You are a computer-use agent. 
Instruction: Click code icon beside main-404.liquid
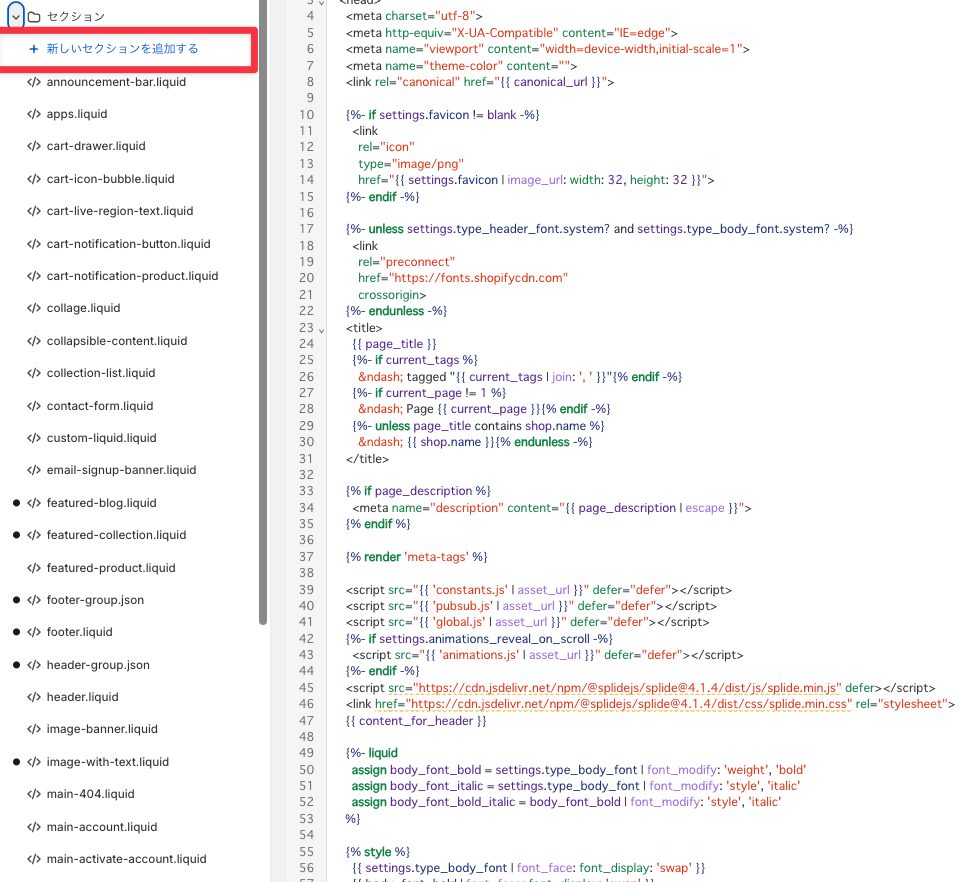[34, 794]
